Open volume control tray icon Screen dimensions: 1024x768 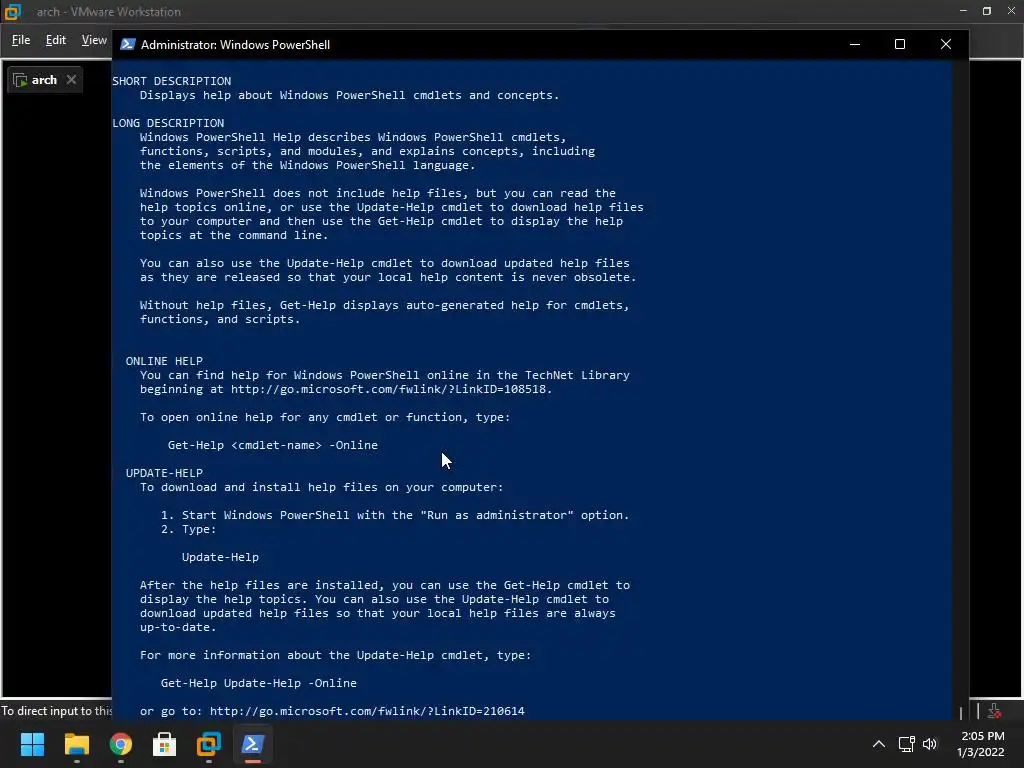click(930, 744)
